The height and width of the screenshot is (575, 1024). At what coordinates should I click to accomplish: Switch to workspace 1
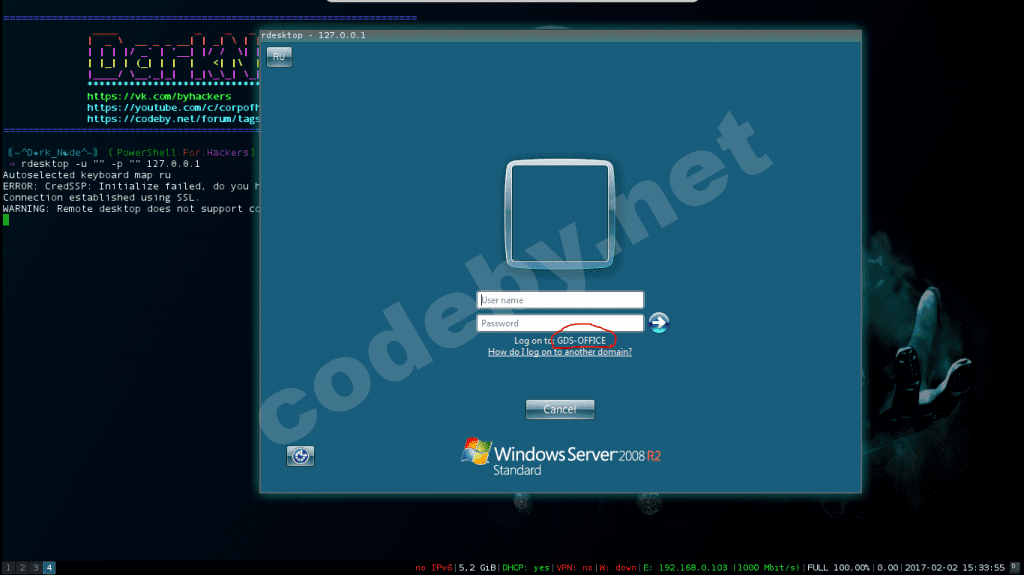pos(8,568)
